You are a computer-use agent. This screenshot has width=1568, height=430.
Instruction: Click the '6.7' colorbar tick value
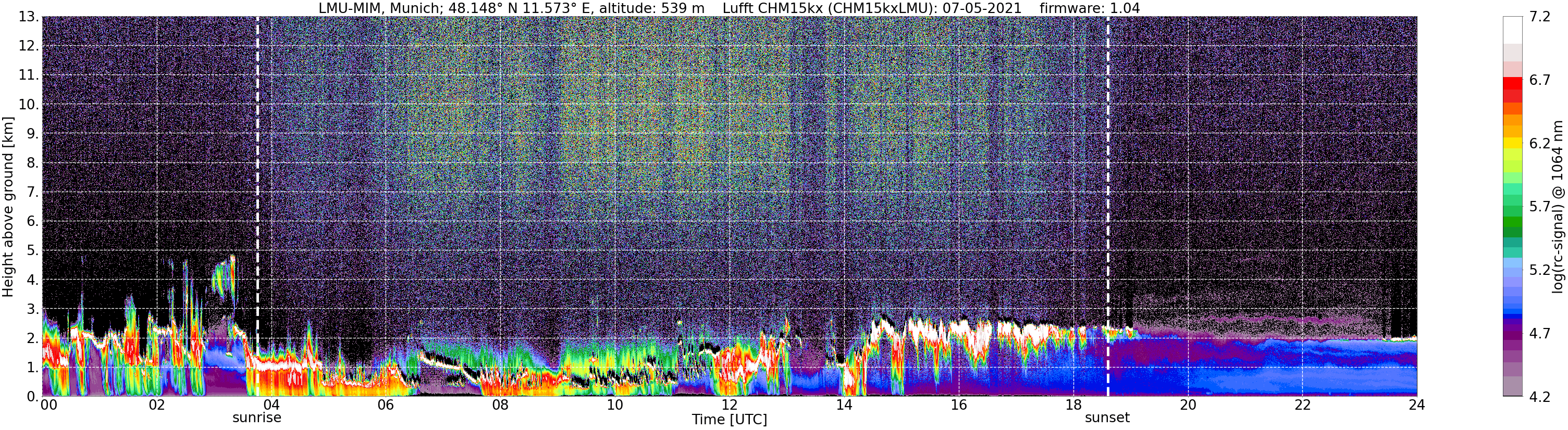[1540, 80]
